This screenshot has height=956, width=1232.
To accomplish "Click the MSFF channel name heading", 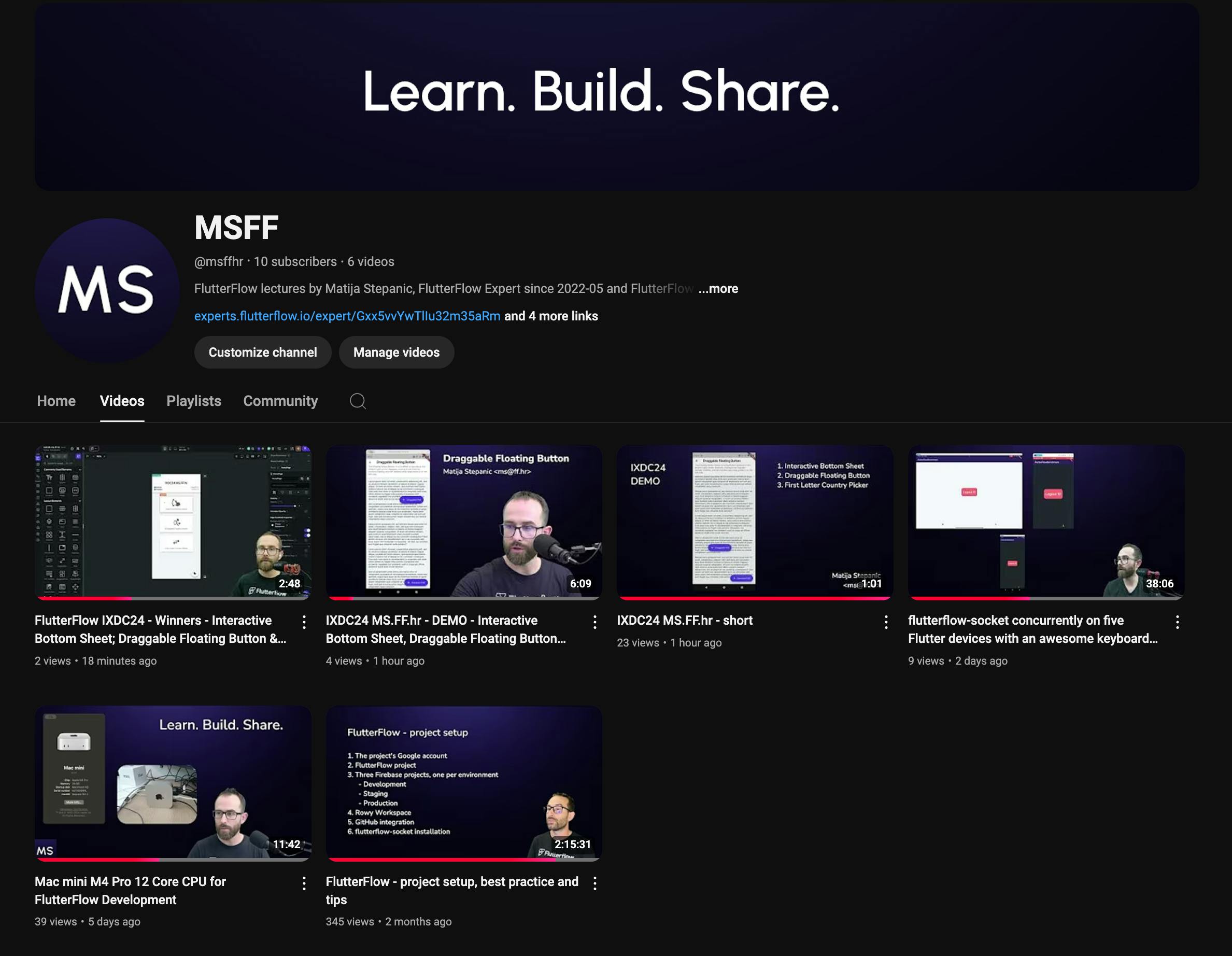I will (x=236, y=228).
